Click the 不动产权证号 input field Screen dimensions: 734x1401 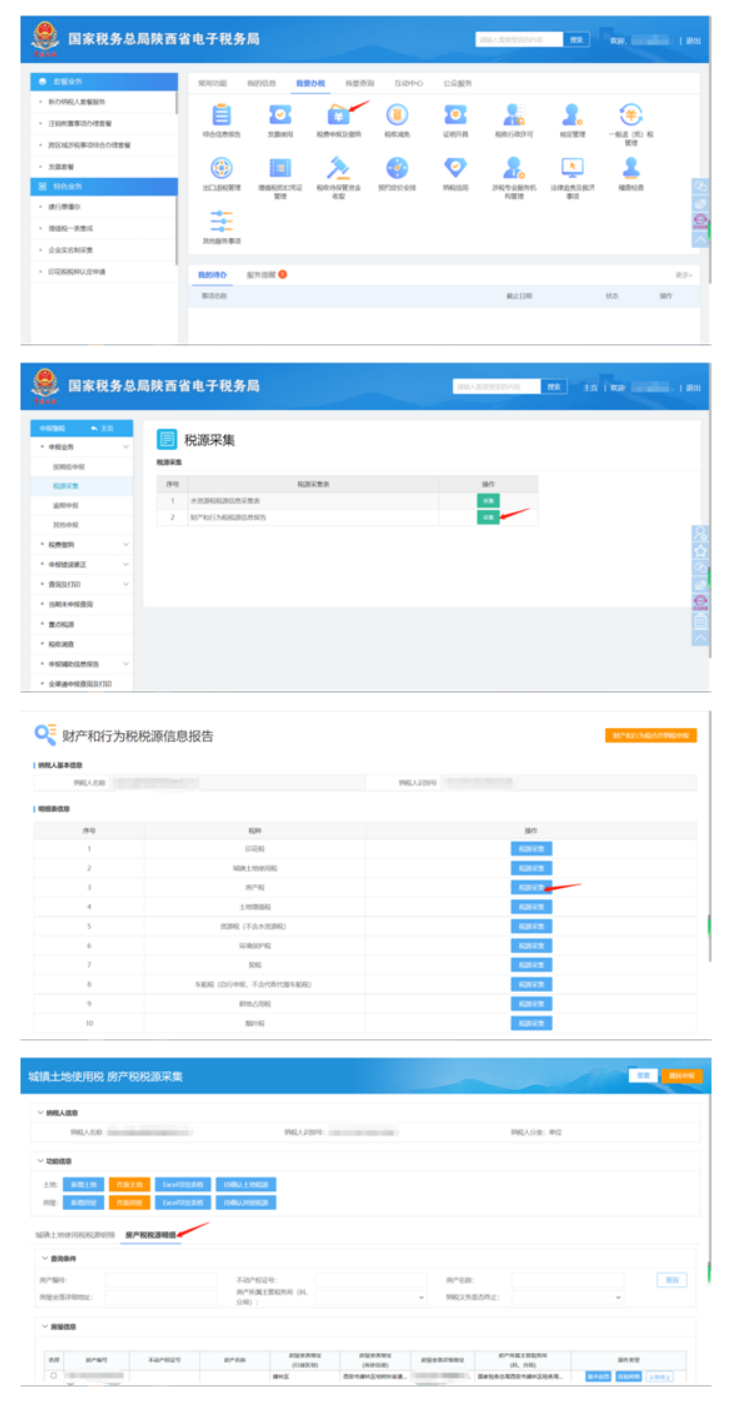(x=371, y=1279)
